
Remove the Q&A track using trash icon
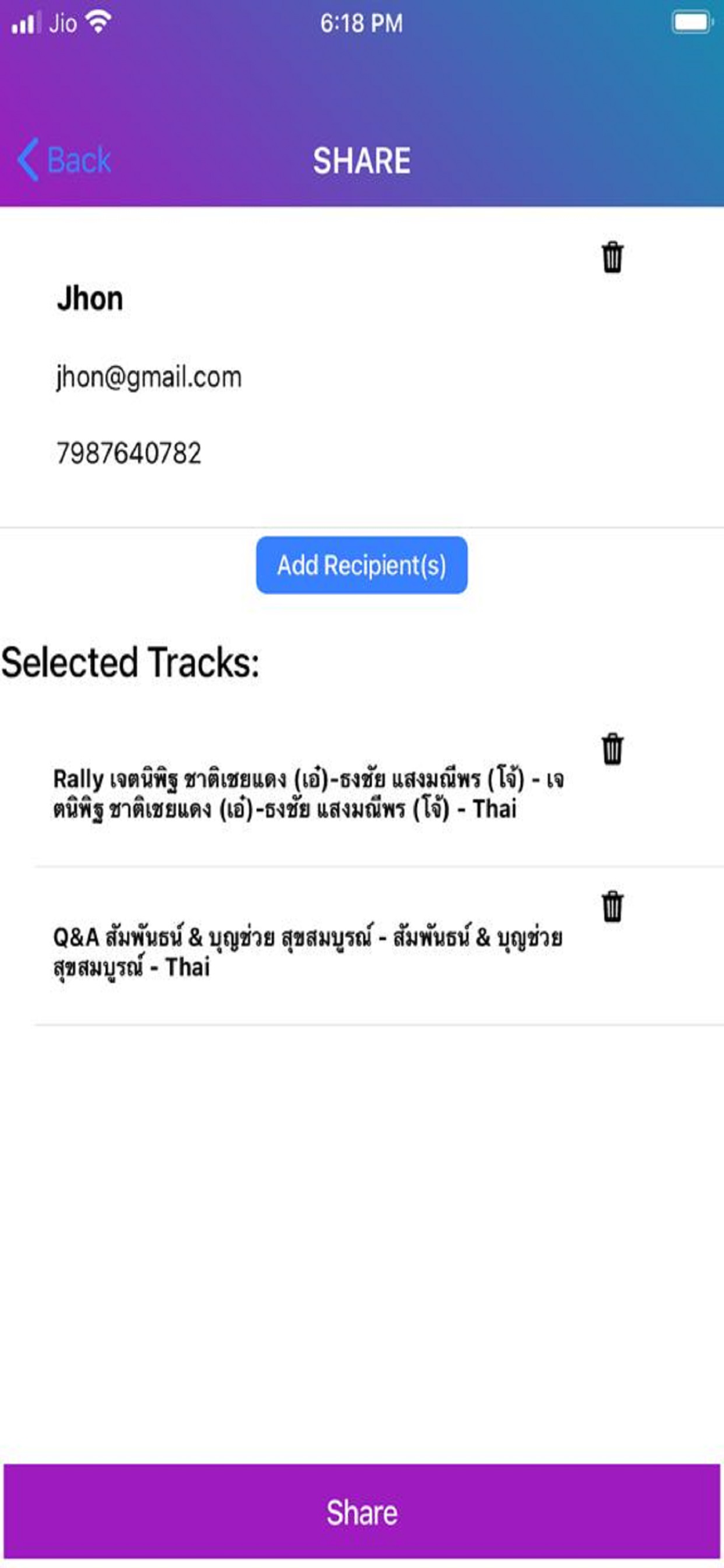tap(612, 906)
